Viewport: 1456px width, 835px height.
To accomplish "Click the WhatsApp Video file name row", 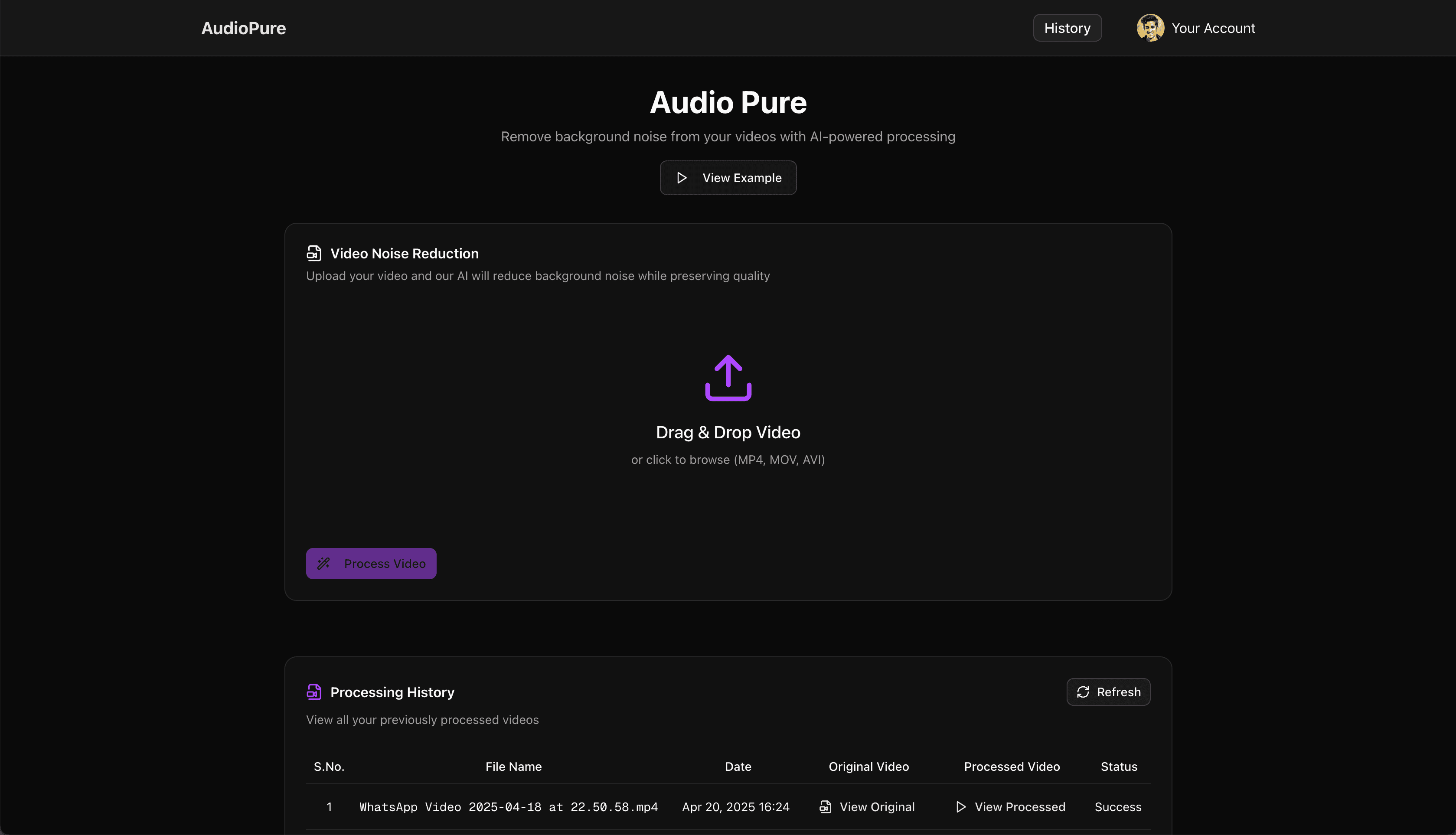I will point(508,807).
